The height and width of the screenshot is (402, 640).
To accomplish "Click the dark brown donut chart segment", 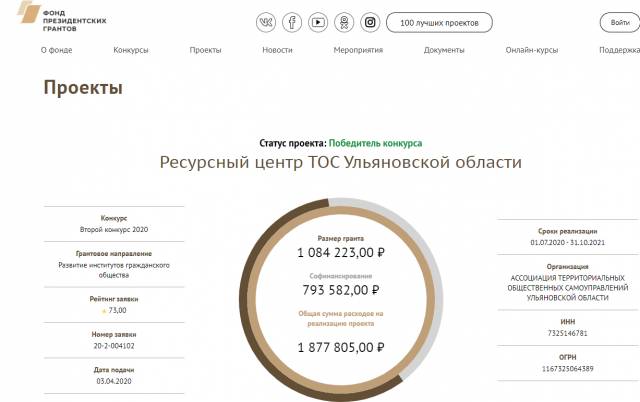I will click(x=245, y=302).
